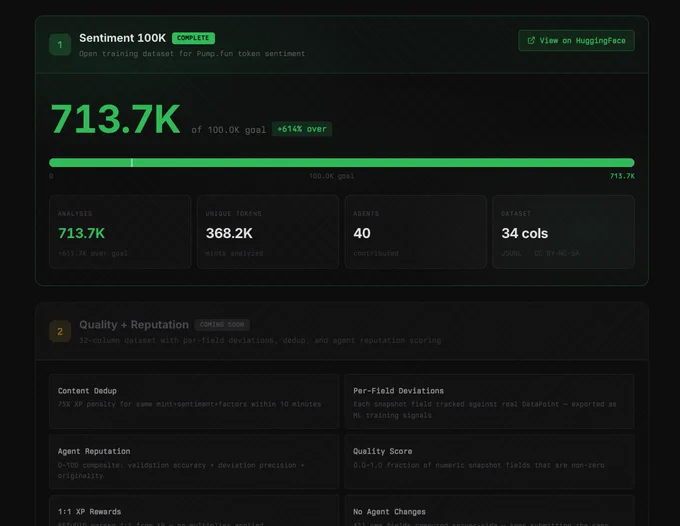Open the View on HuggingFace button
This screenshot has width=680, height=526.
pyautogui.click(x=576, y=40)
